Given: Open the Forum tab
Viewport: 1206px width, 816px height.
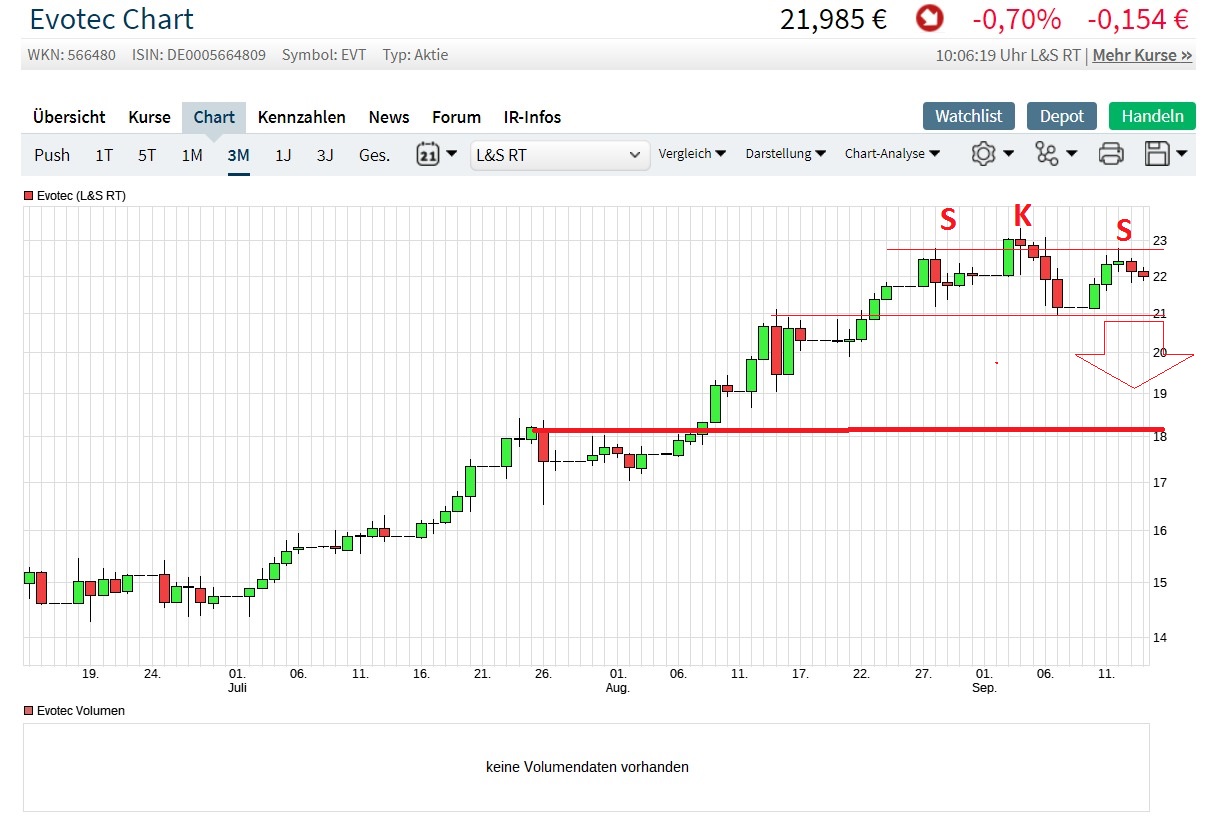Looking at the screenshot, I should tap(456, 117).
